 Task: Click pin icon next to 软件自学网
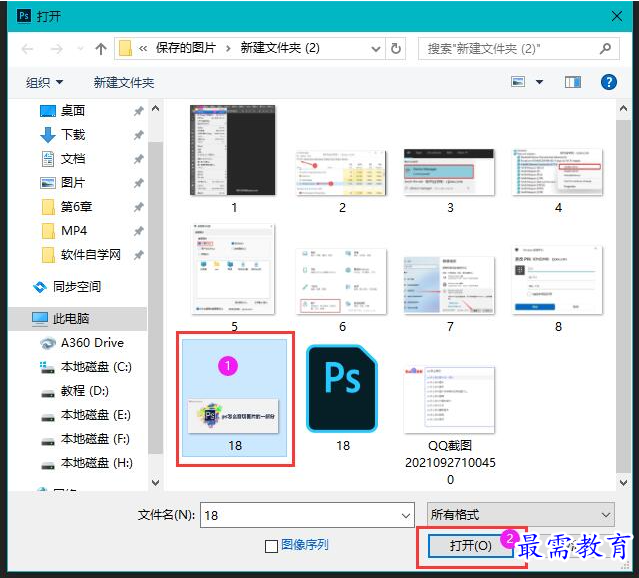tap(139, 255)
